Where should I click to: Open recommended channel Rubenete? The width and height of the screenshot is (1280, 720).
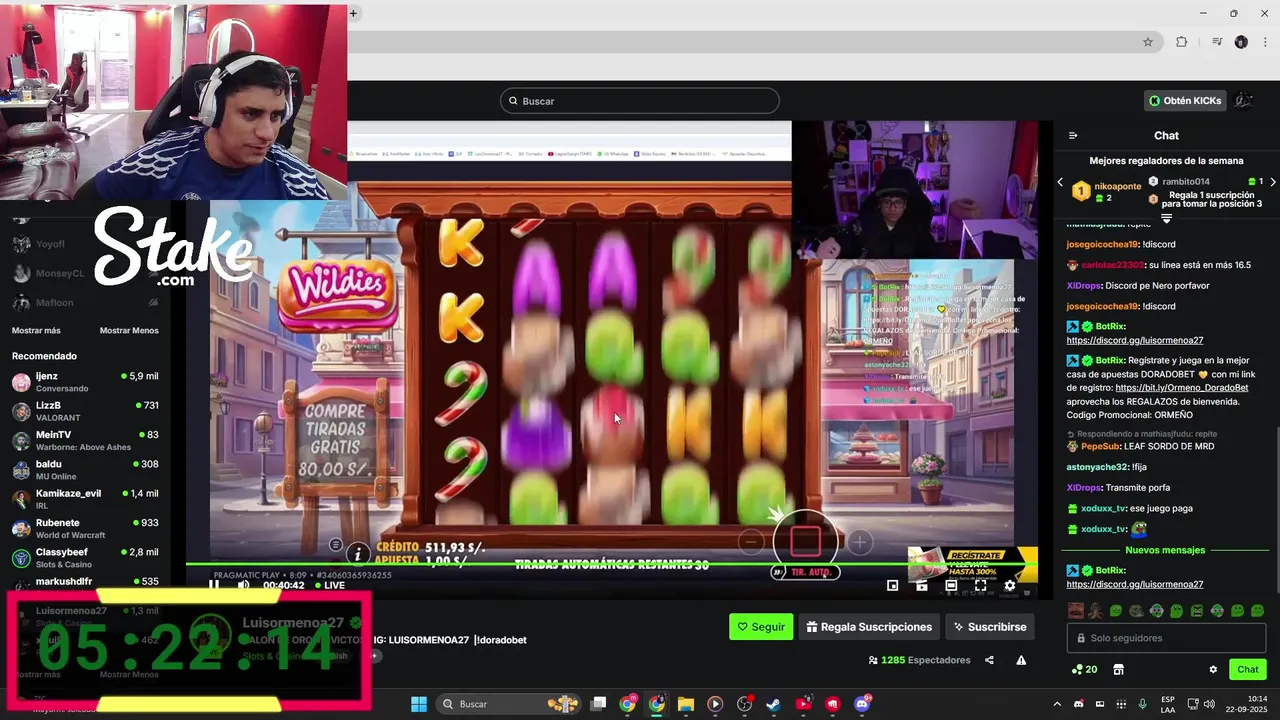(85, 528)
